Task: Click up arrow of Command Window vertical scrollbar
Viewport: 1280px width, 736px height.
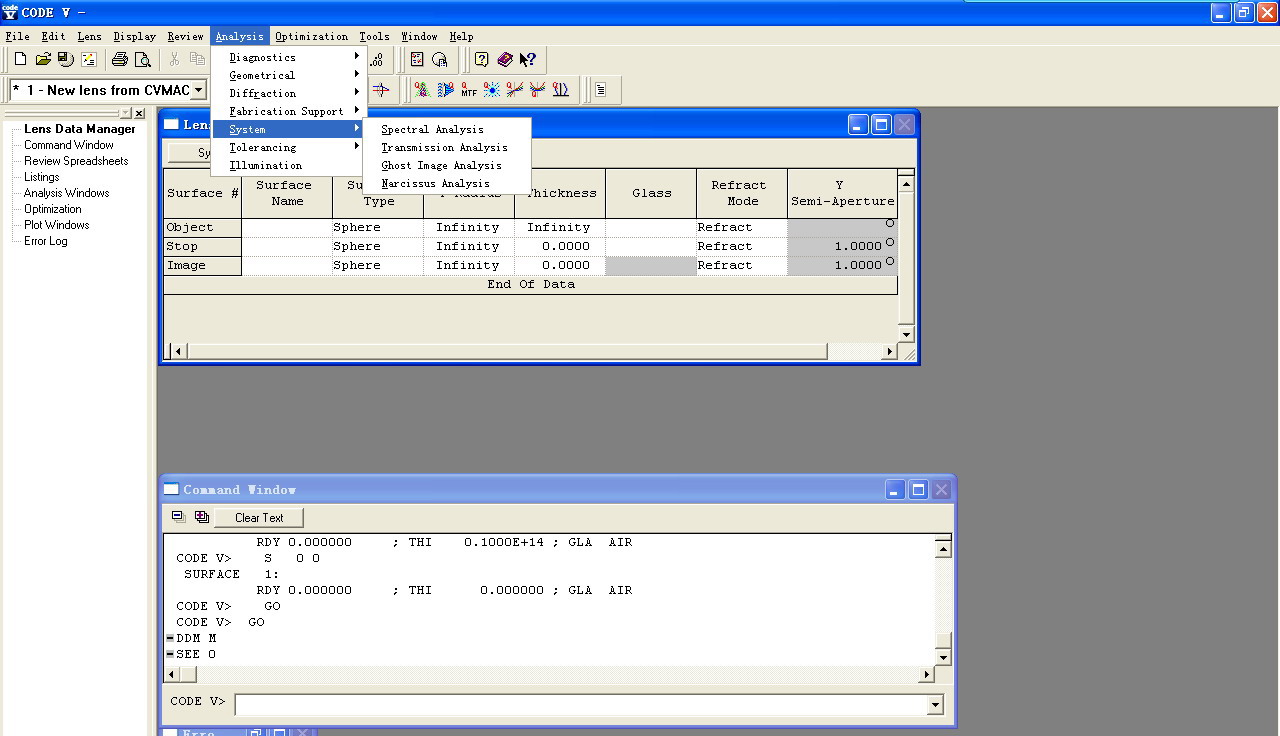Action: (x=943, y=548)
